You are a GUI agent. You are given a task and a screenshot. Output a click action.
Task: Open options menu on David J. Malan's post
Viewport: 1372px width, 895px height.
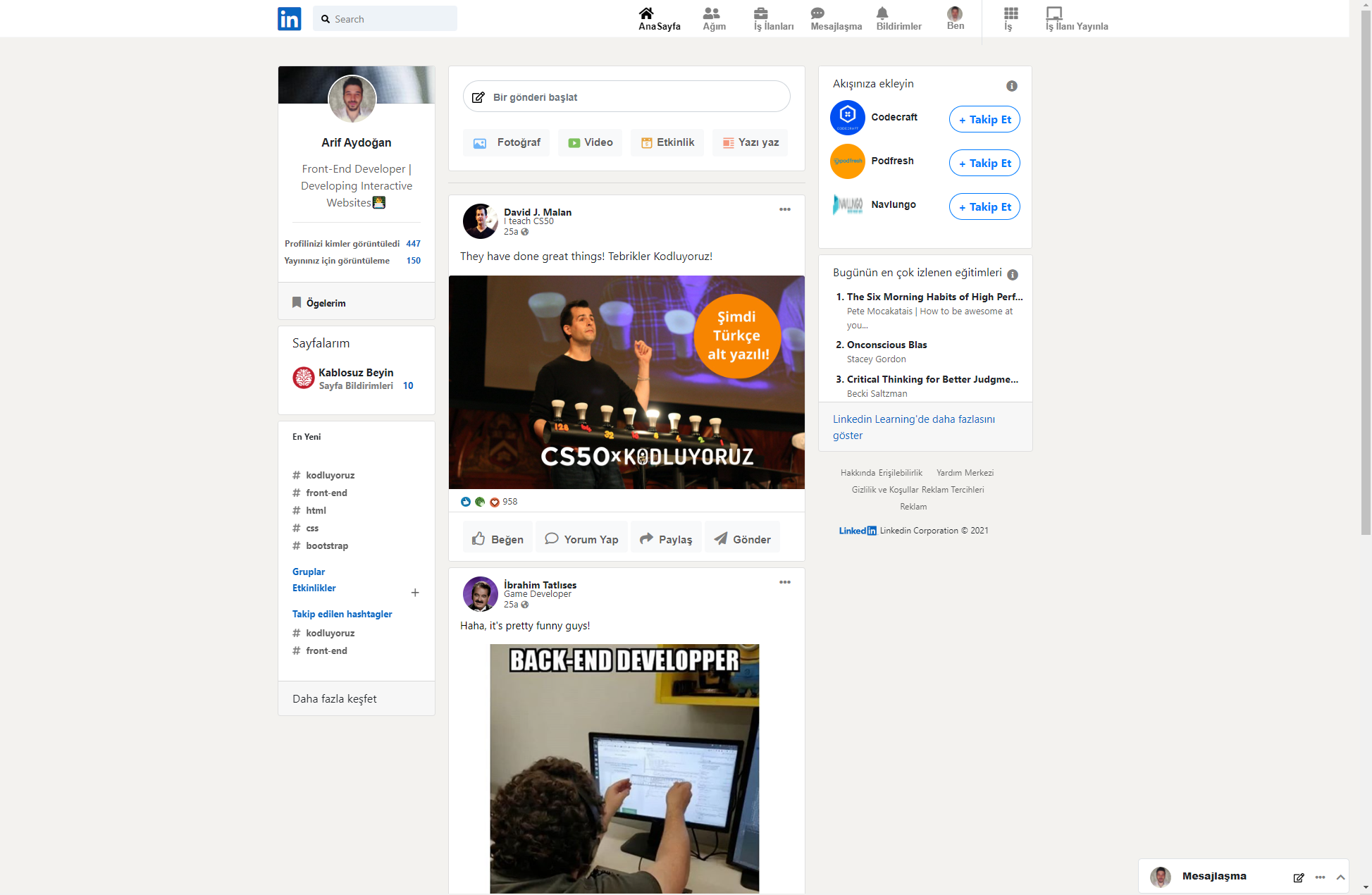tap(785, 209)
